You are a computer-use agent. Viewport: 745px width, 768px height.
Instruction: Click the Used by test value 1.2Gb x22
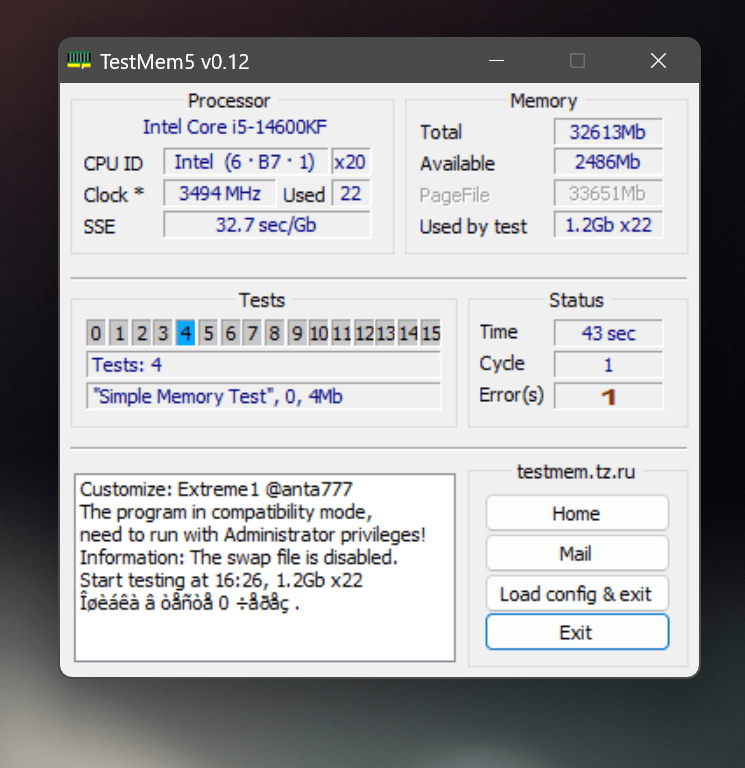pos(608,225)
